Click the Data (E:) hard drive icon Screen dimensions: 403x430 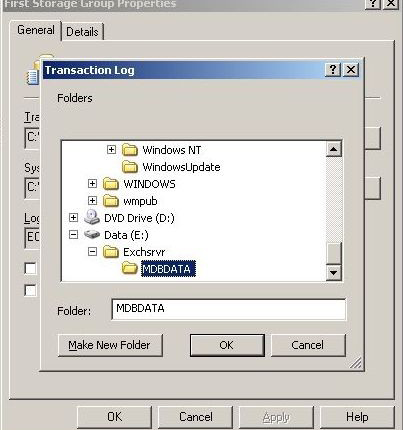[x=92, y=235]
